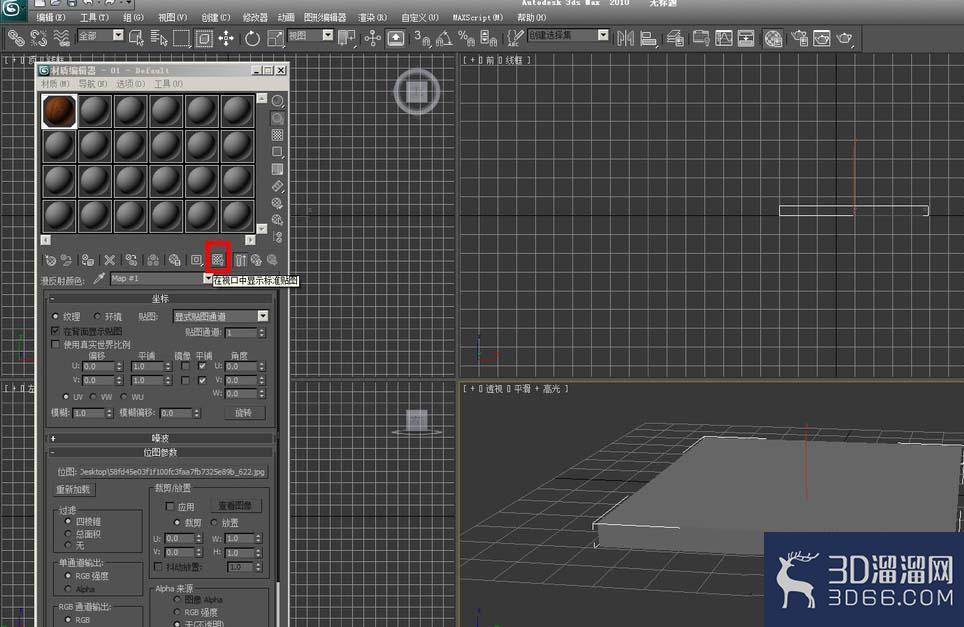Viewport: 964px width, 627px height.
Task: Select the first orange material sample slot
Action: [x=60, y=111]
